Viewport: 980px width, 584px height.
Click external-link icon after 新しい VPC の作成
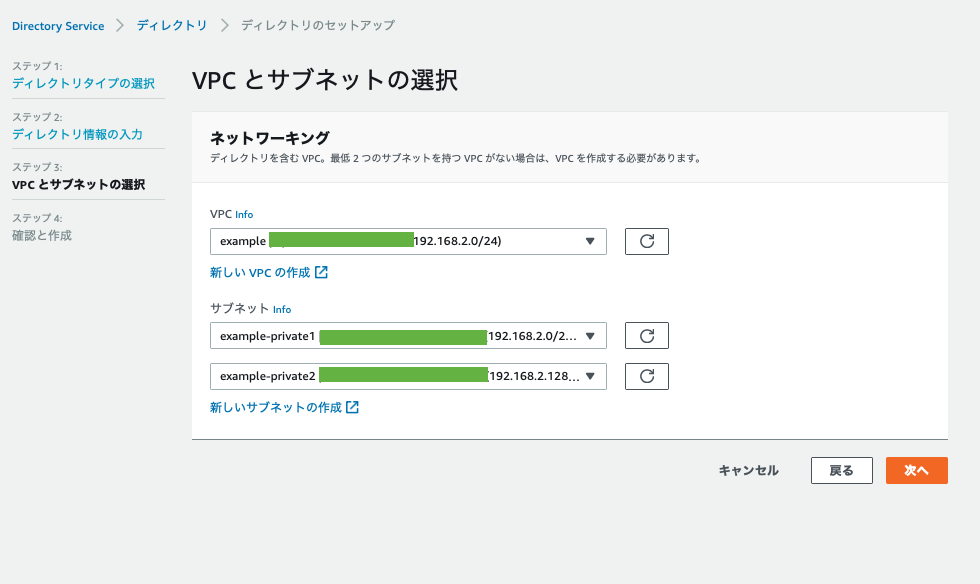click(x=321, y=272)
